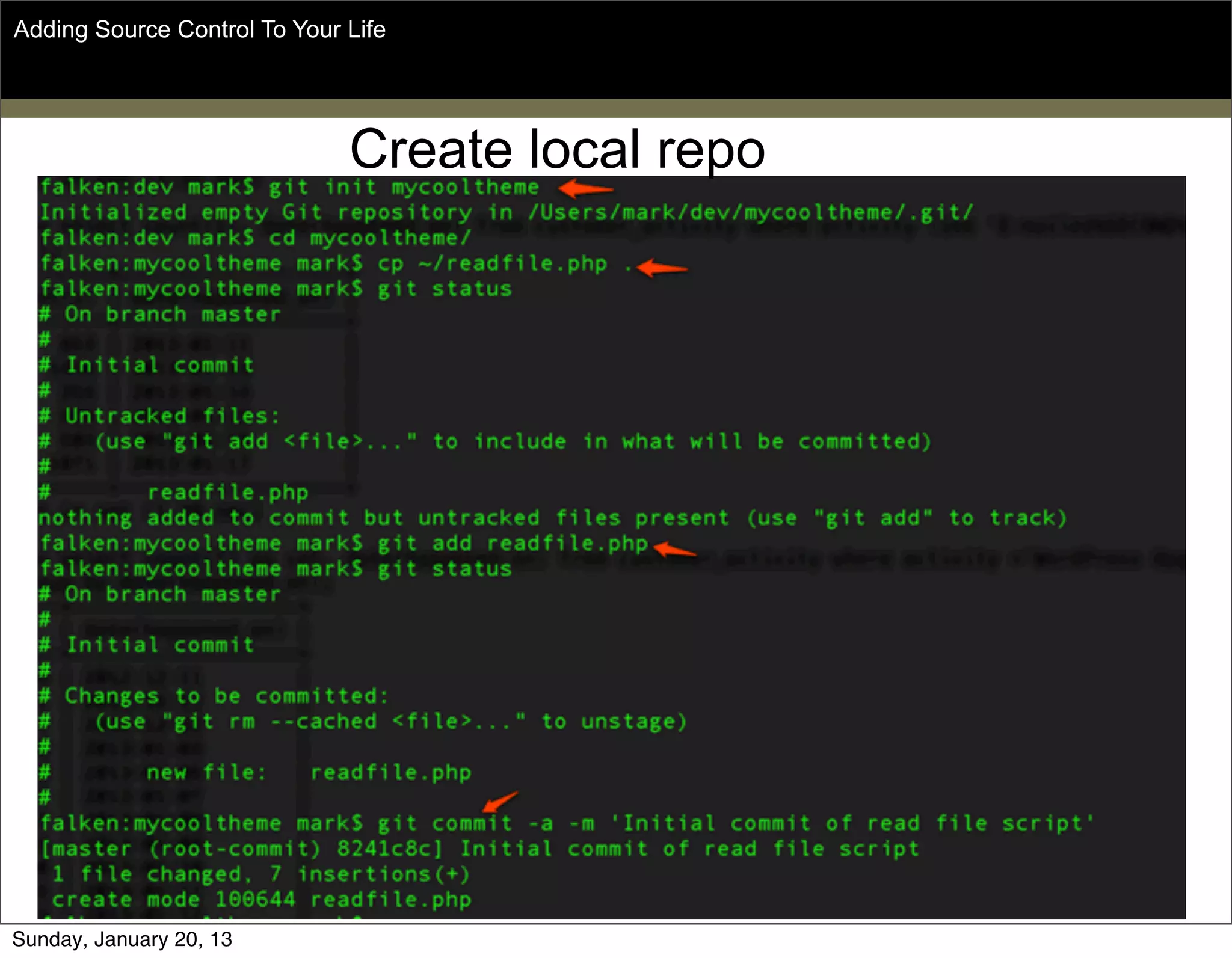Click the '# Changes to be committed:' line
The height and width of the screenshot is (958, 1232).
pos(214,696)
